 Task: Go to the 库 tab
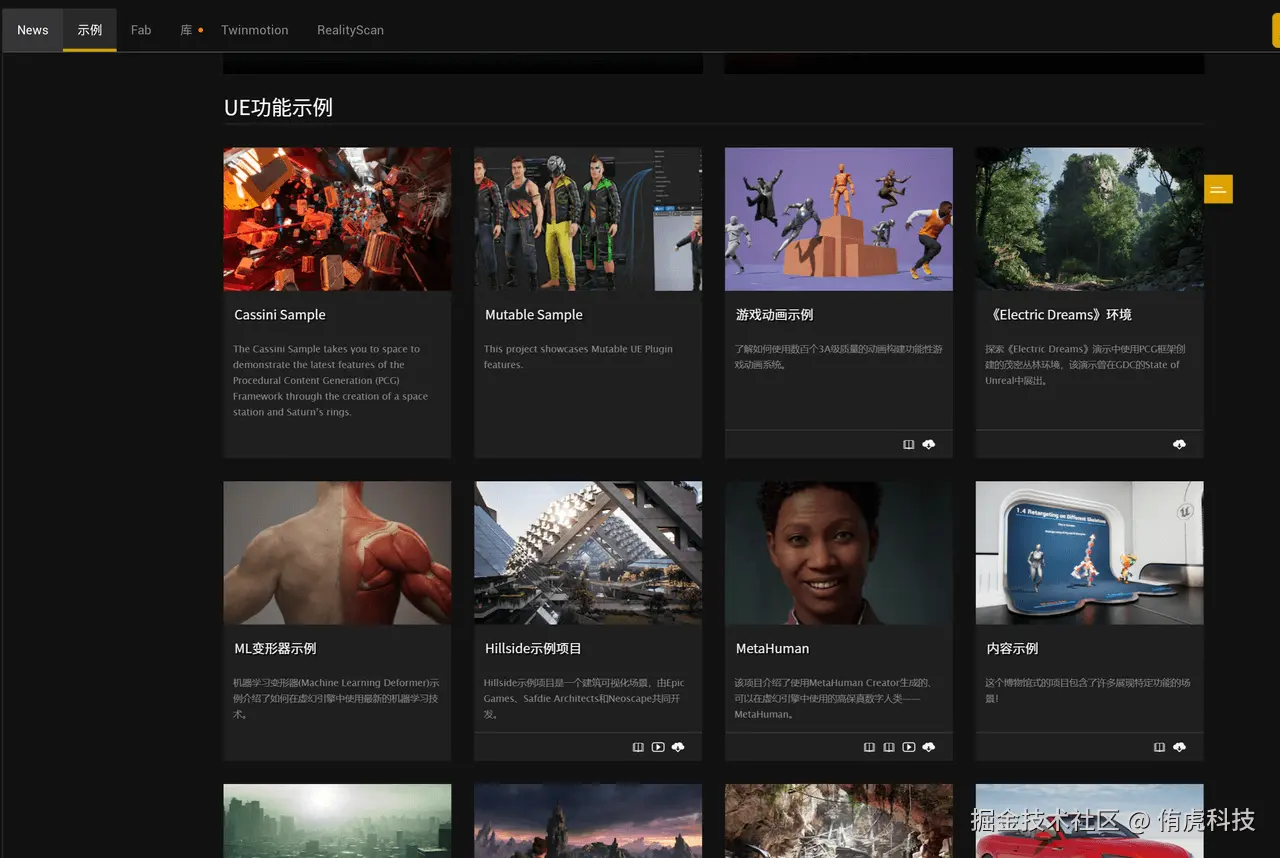point(186,30)
